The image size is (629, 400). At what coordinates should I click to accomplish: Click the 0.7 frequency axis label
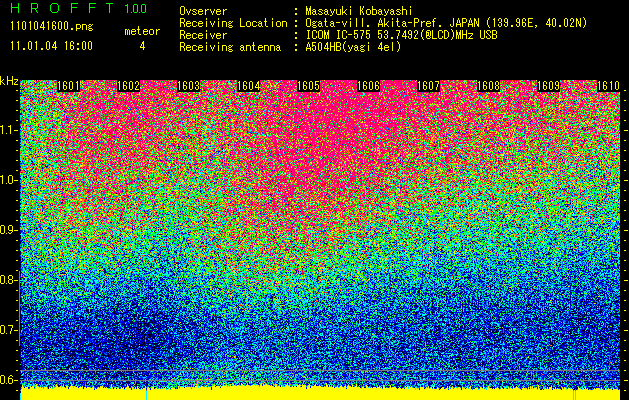(x=8, y=330)
